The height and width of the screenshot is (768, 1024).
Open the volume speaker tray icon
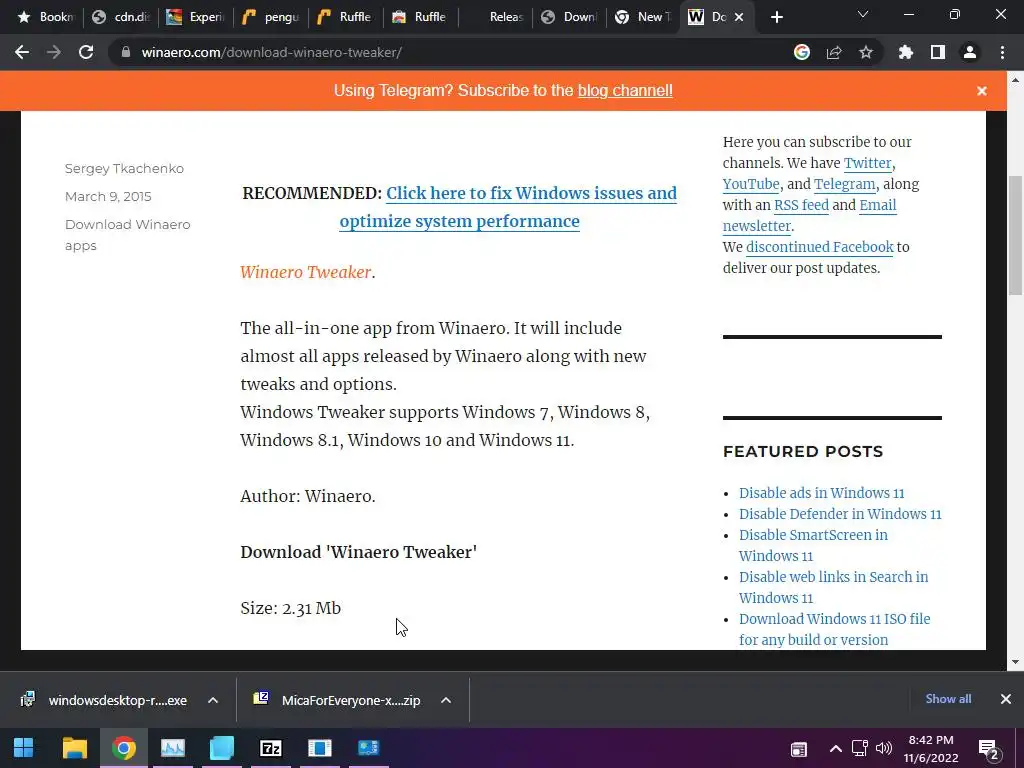[884, 748]
